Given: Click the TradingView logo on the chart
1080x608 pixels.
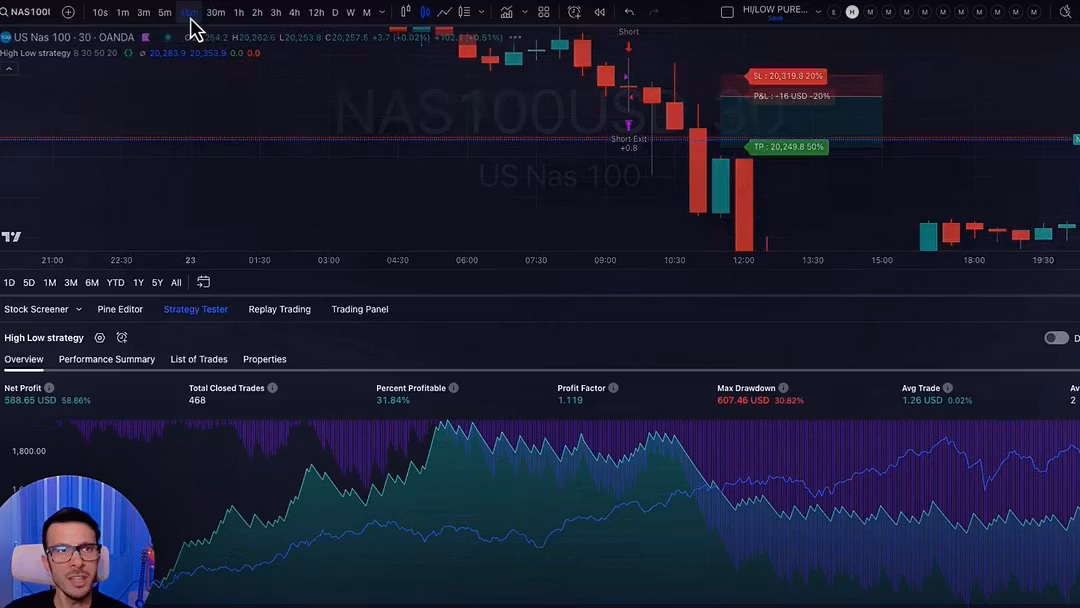Looking at the screenshot, I should point(11,237).
